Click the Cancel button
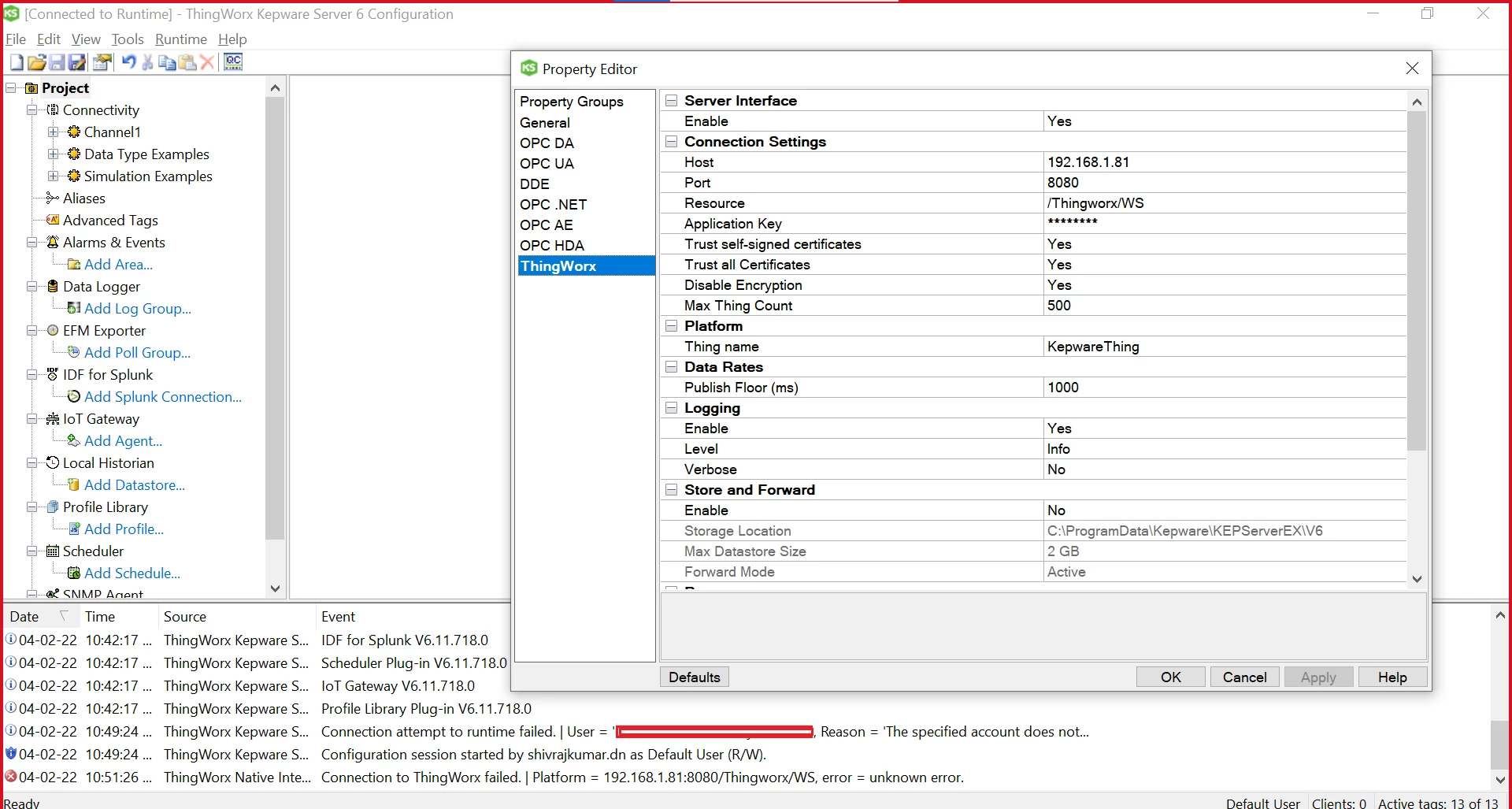Screen dimensions: 1512x809 point(1244,677)
